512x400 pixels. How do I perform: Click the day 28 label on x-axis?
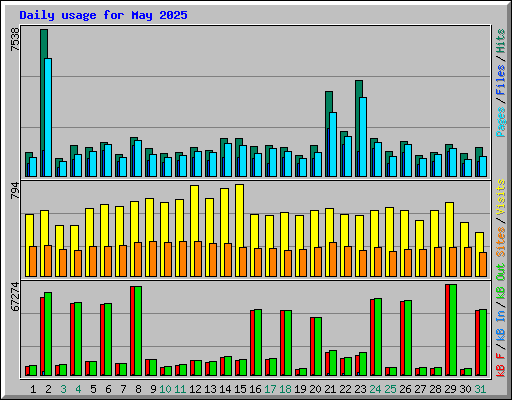(x=435, y=389)
